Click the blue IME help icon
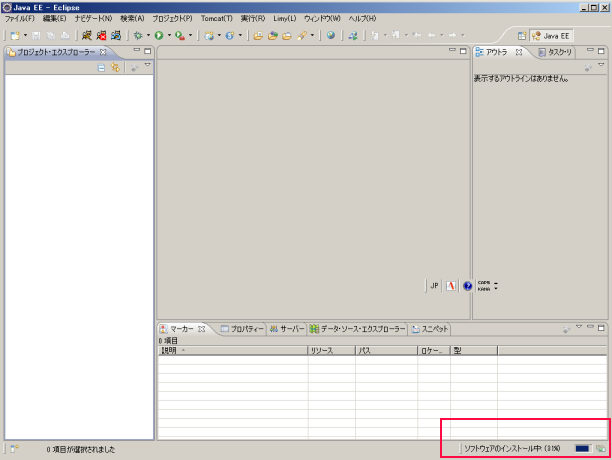 tap(468, 286)
